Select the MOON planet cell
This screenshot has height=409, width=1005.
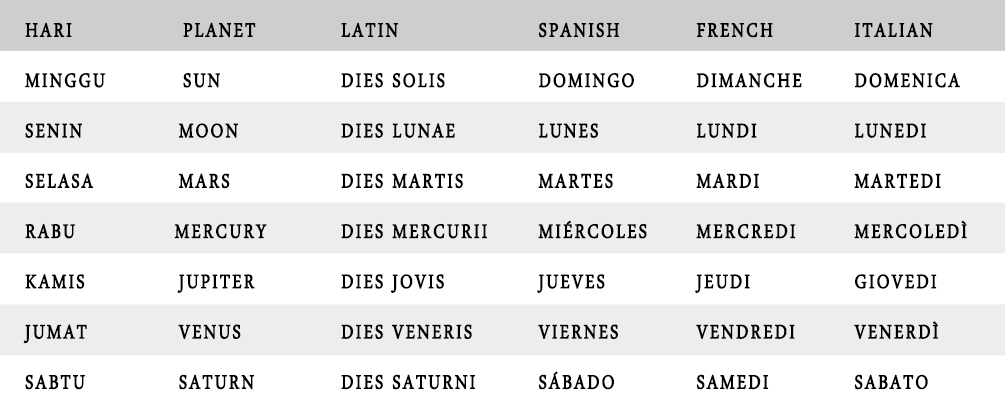(208, 131)
